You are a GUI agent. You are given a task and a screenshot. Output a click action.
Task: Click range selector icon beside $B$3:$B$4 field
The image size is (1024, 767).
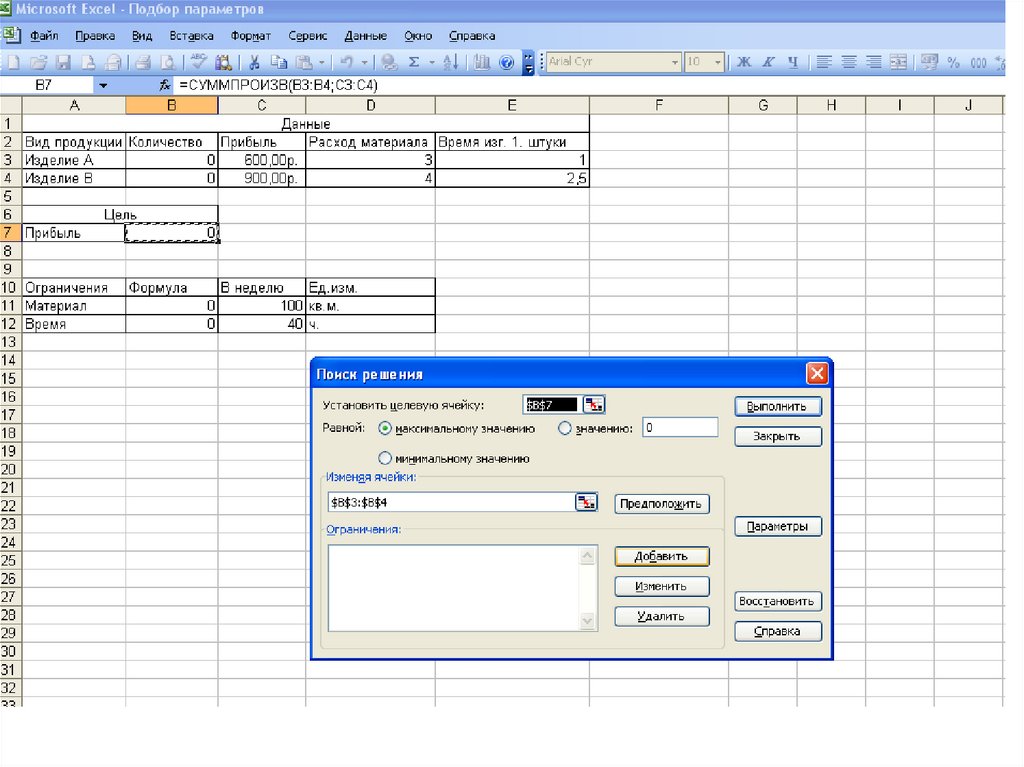click(x=586, y=502)
